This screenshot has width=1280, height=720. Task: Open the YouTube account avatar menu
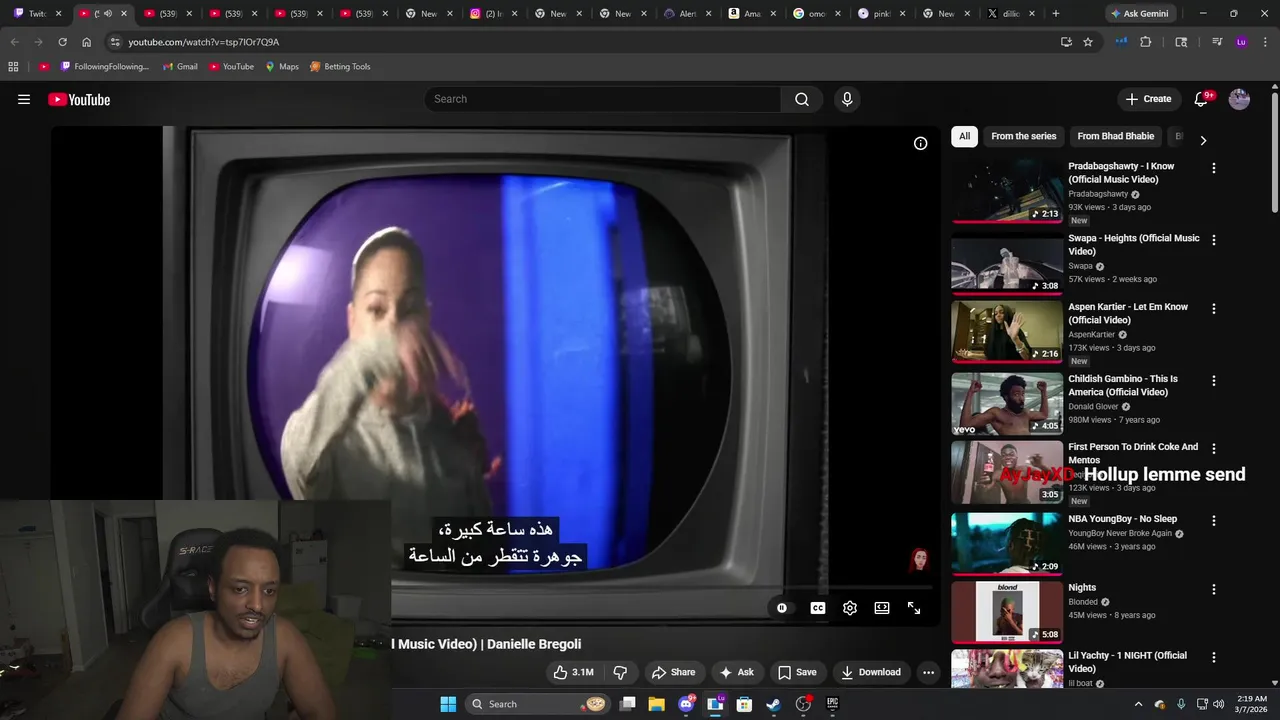coord(1239,99)
